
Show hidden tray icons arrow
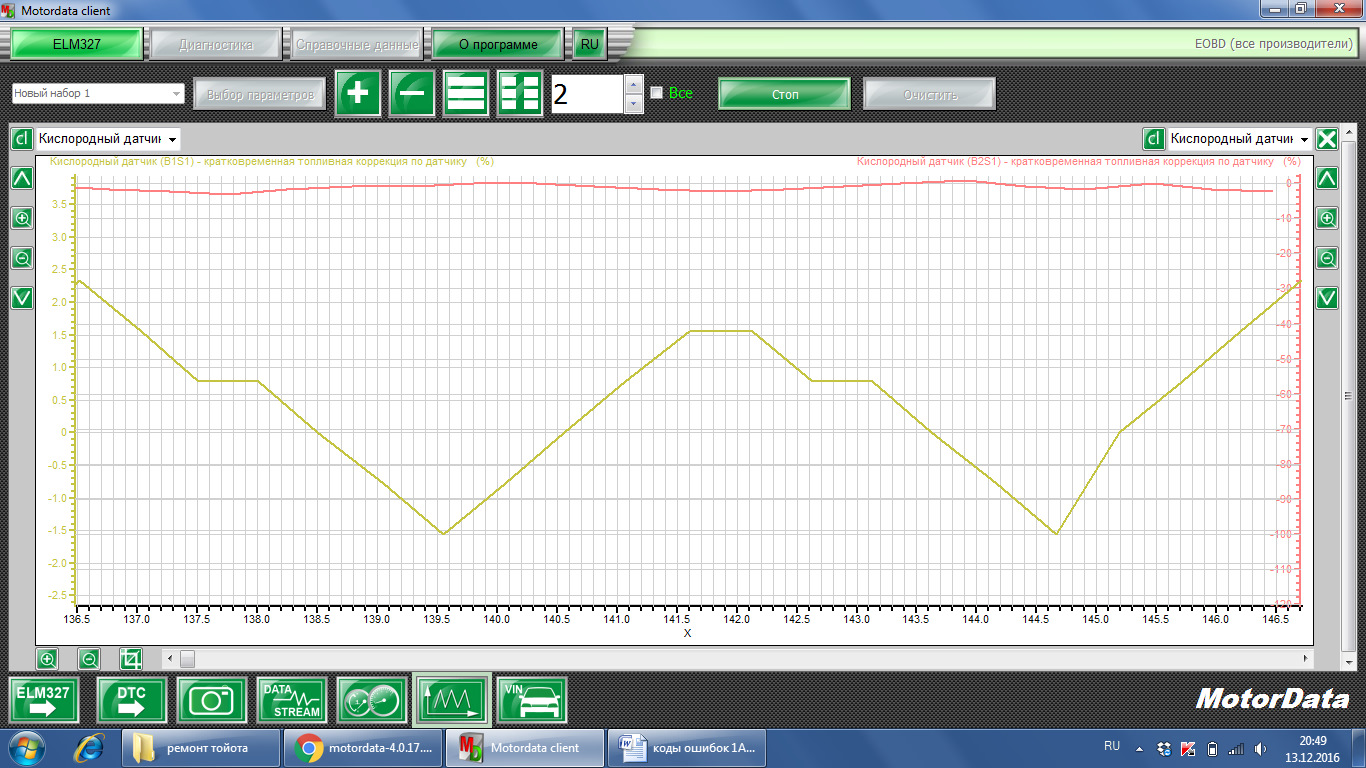click(1139, 747)
